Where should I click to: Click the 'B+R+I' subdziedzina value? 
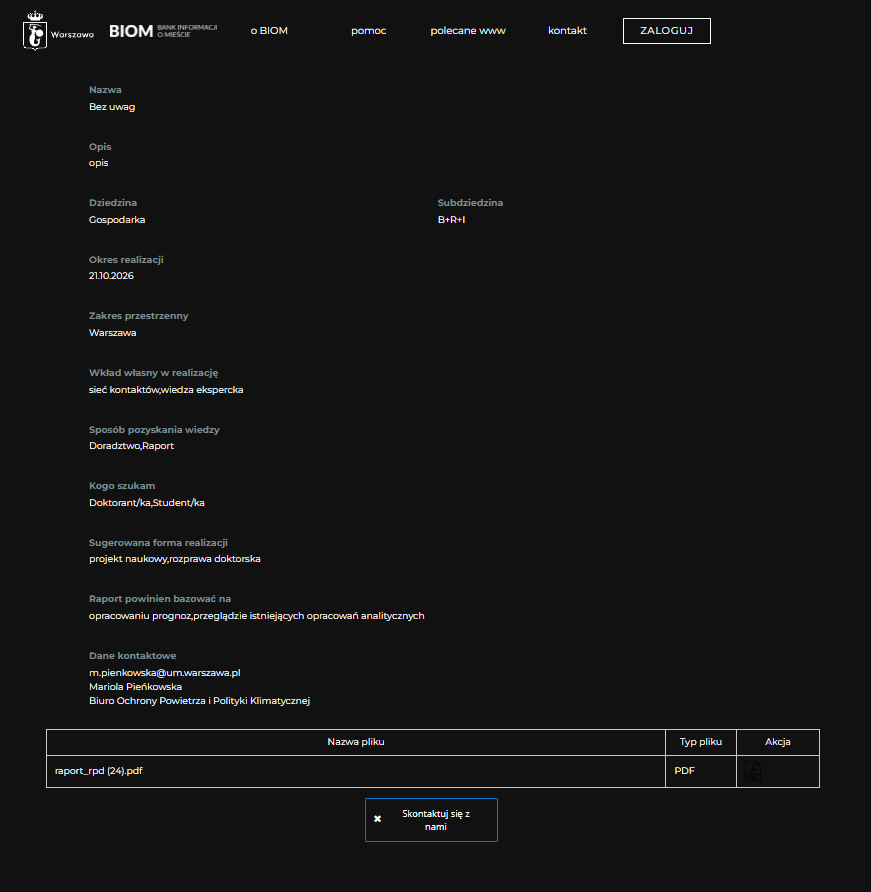coord(452,220)
